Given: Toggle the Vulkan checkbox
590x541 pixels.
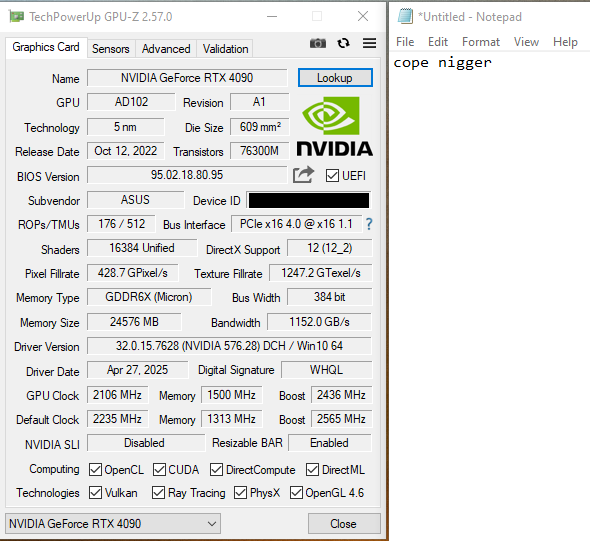Looking at the screenshot, I should click(95, 492).
